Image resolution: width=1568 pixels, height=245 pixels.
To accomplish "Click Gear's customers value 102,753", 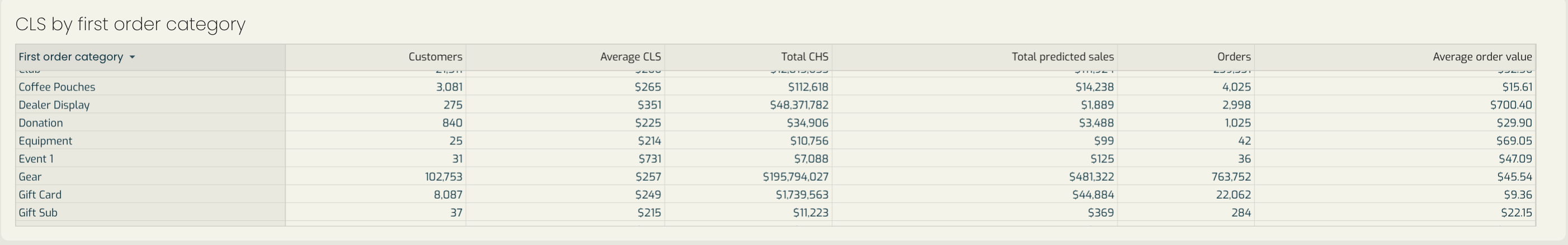I will pyautogui.click(x=443, y=177).
